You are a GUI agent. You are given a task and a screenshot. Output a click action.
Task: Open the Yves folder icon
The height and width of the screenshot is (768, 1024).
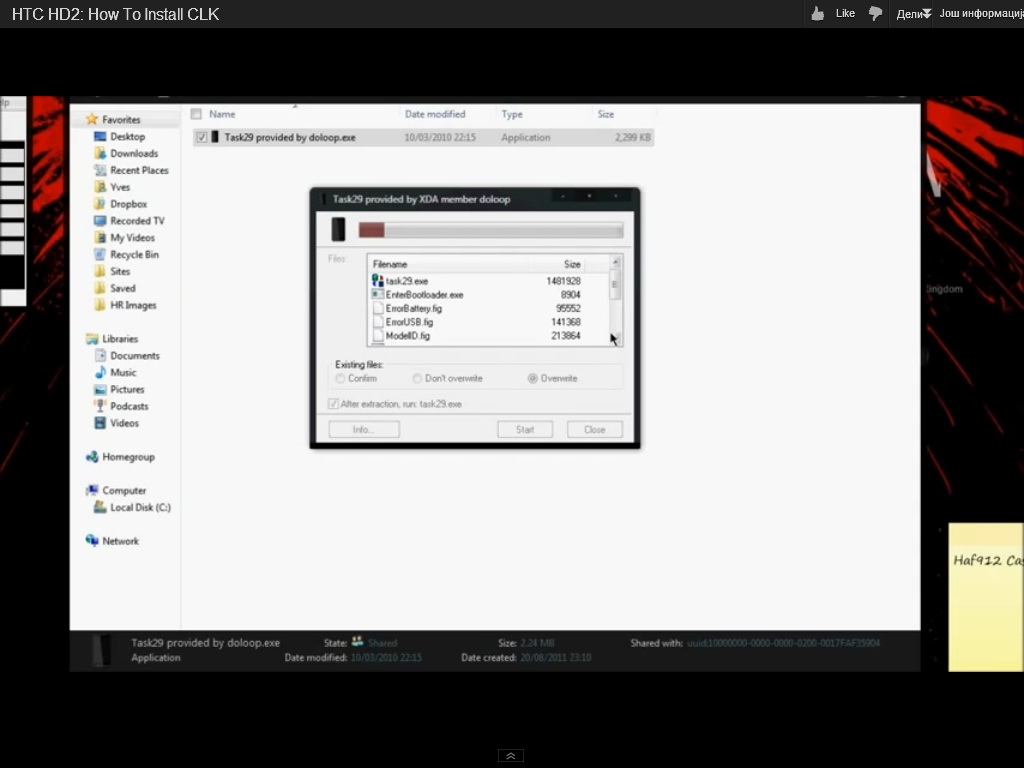point(100,187)
